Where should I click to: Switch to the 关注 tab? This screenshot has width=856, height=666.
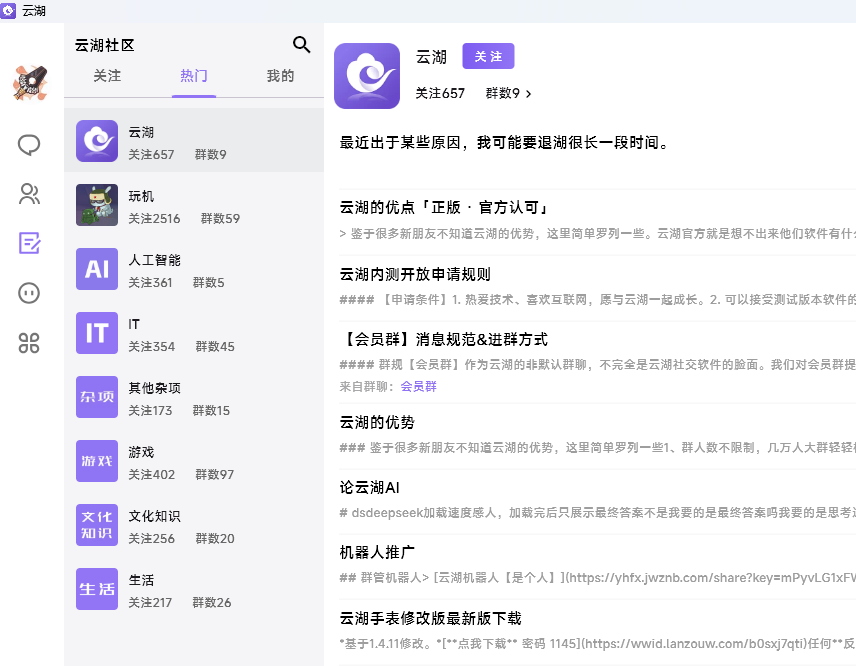click(x=107, y=76)
